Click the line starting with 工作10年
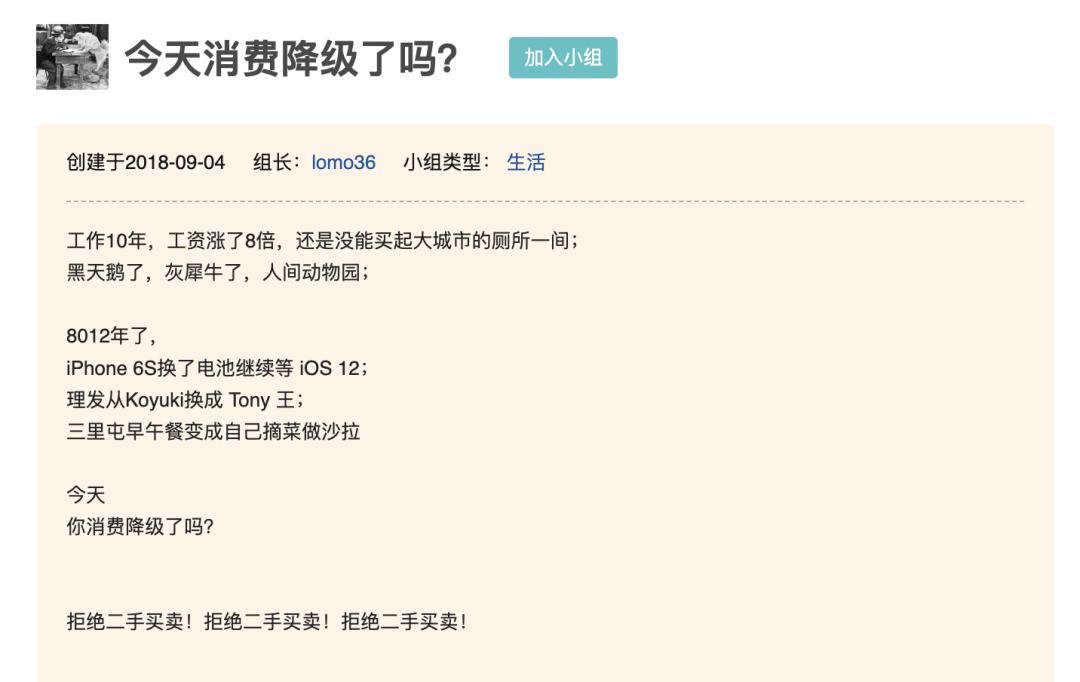1080x682 pixels. 322,241
